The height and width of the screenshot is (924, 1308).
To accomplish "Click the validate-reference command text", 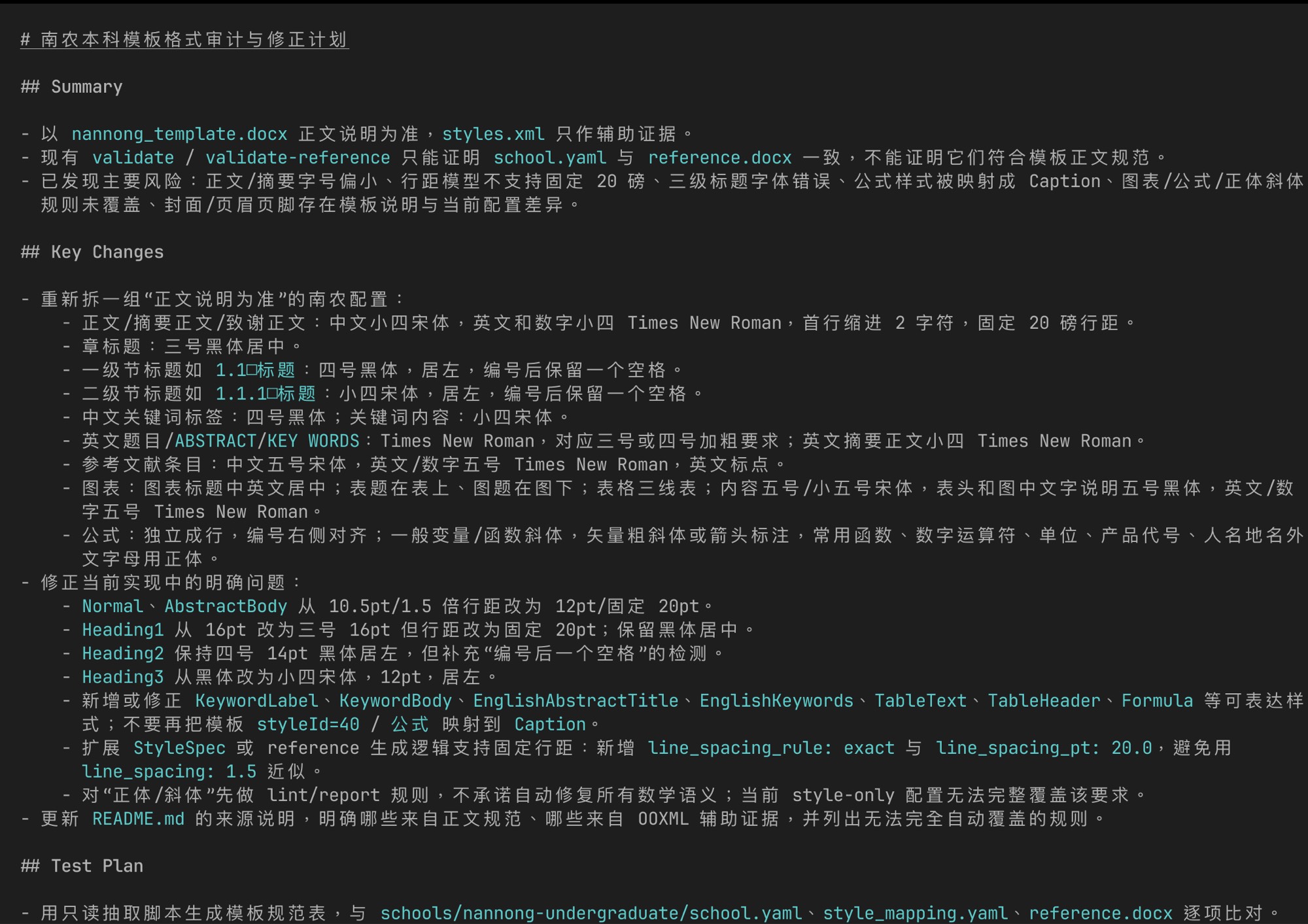I will click(x=298, y=158).
